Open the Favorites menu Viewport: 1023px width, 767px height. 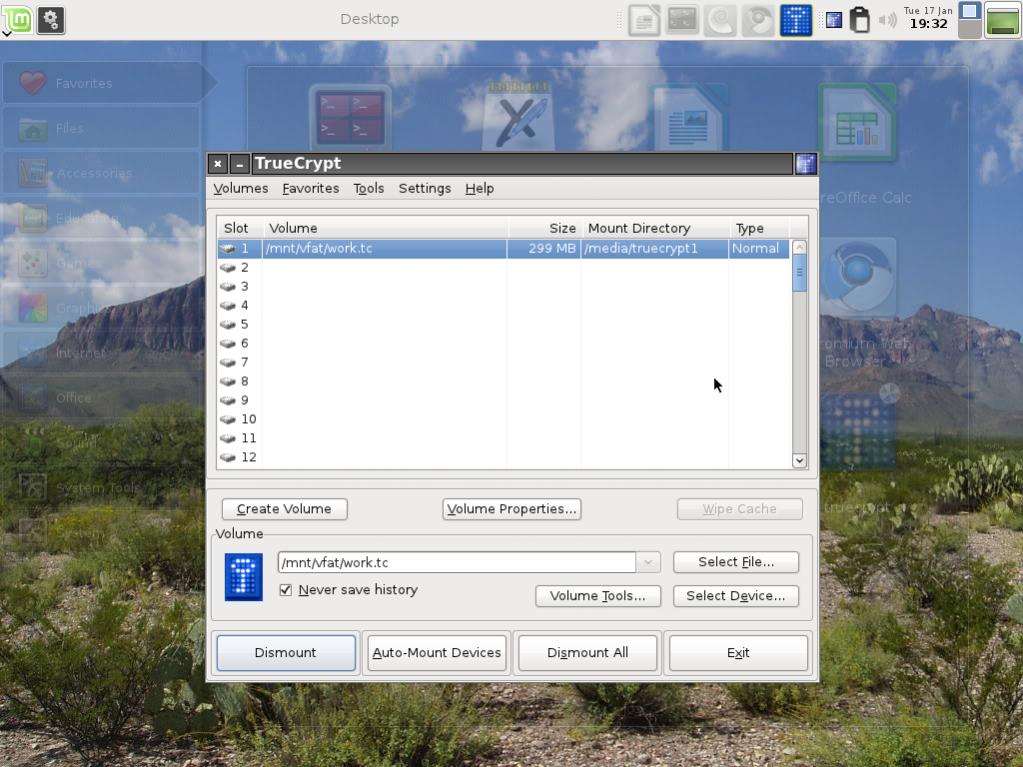click(310, 188)
